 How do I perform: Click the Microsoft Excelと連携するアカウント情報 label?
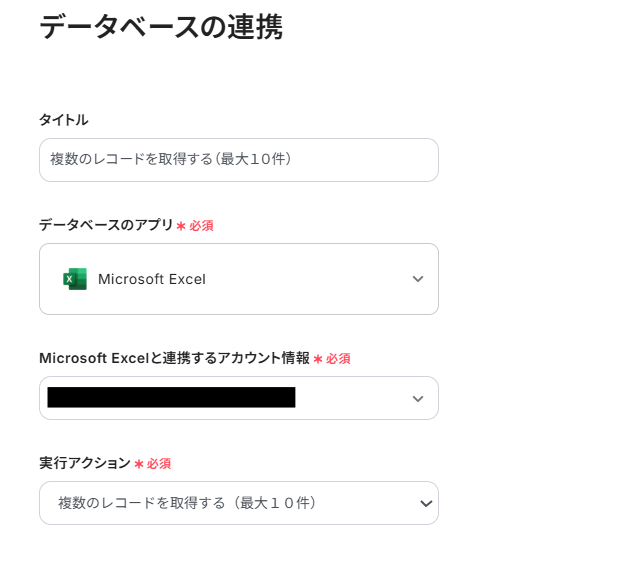pyautogui.click(x=174, y=358)
